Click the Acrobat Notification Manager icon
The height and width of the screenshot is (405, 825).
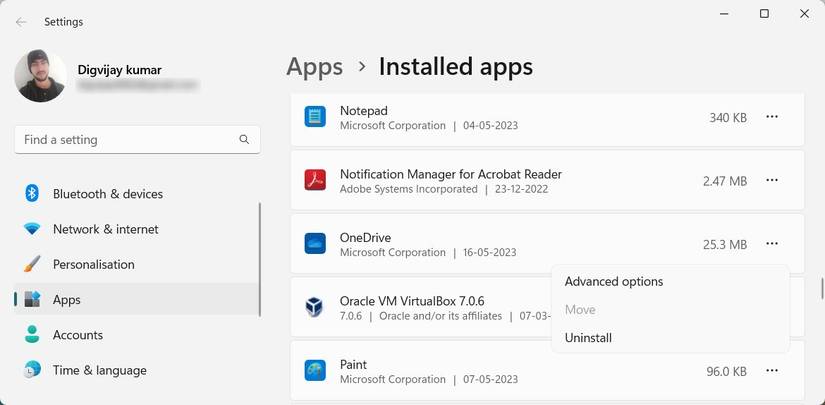point(315,180)
